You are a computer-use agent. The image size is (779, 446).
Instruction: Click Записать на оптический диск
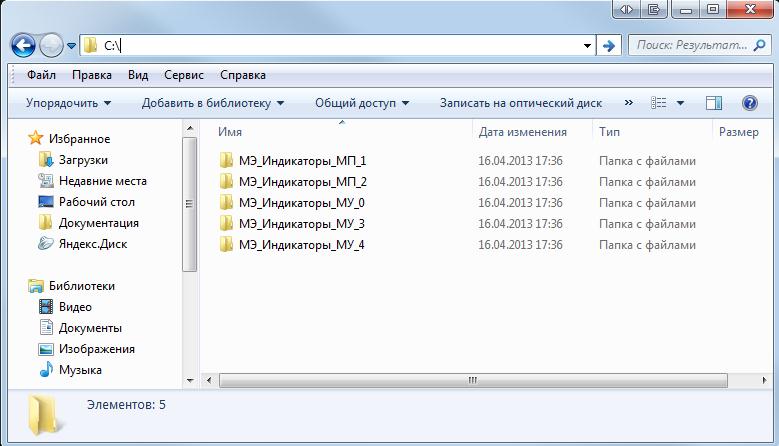point(521,103)
